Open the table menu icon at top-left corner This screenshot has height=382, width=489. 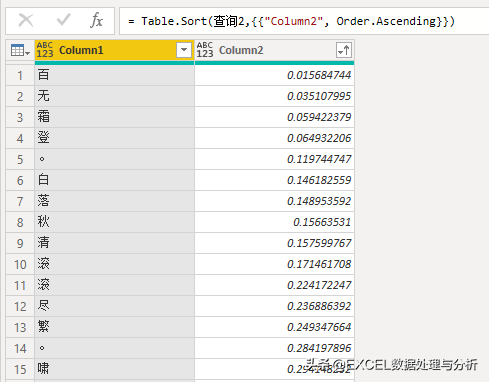tap(20, 50)
